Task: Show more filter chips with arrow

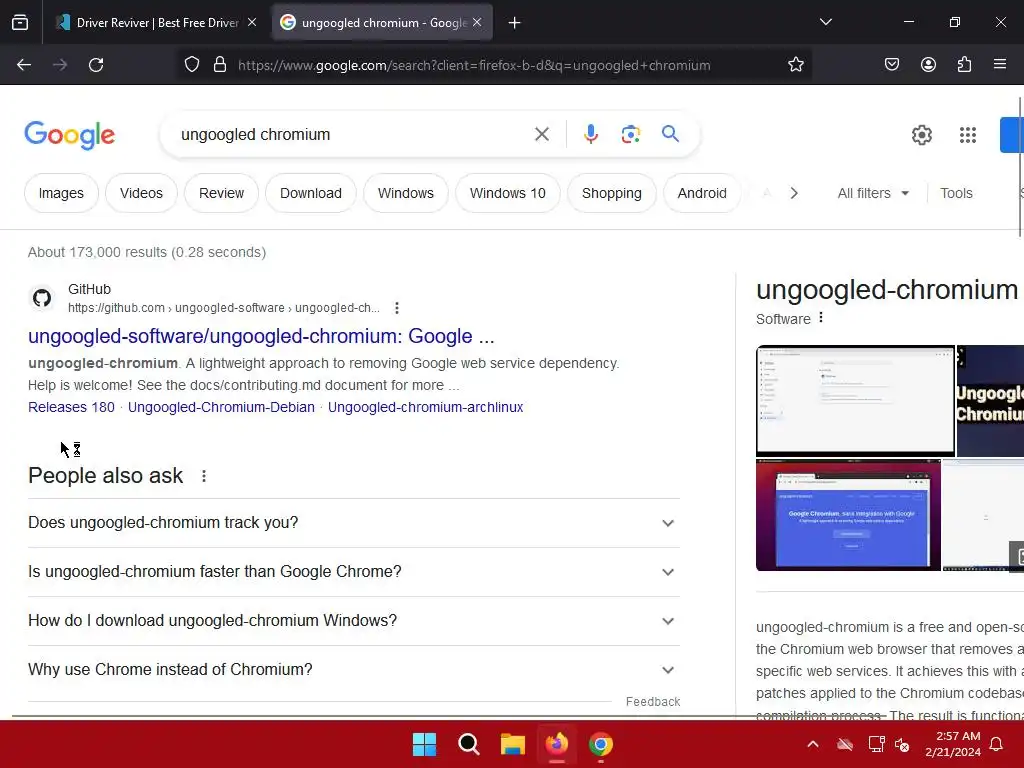Action: (x=794, y=193)
